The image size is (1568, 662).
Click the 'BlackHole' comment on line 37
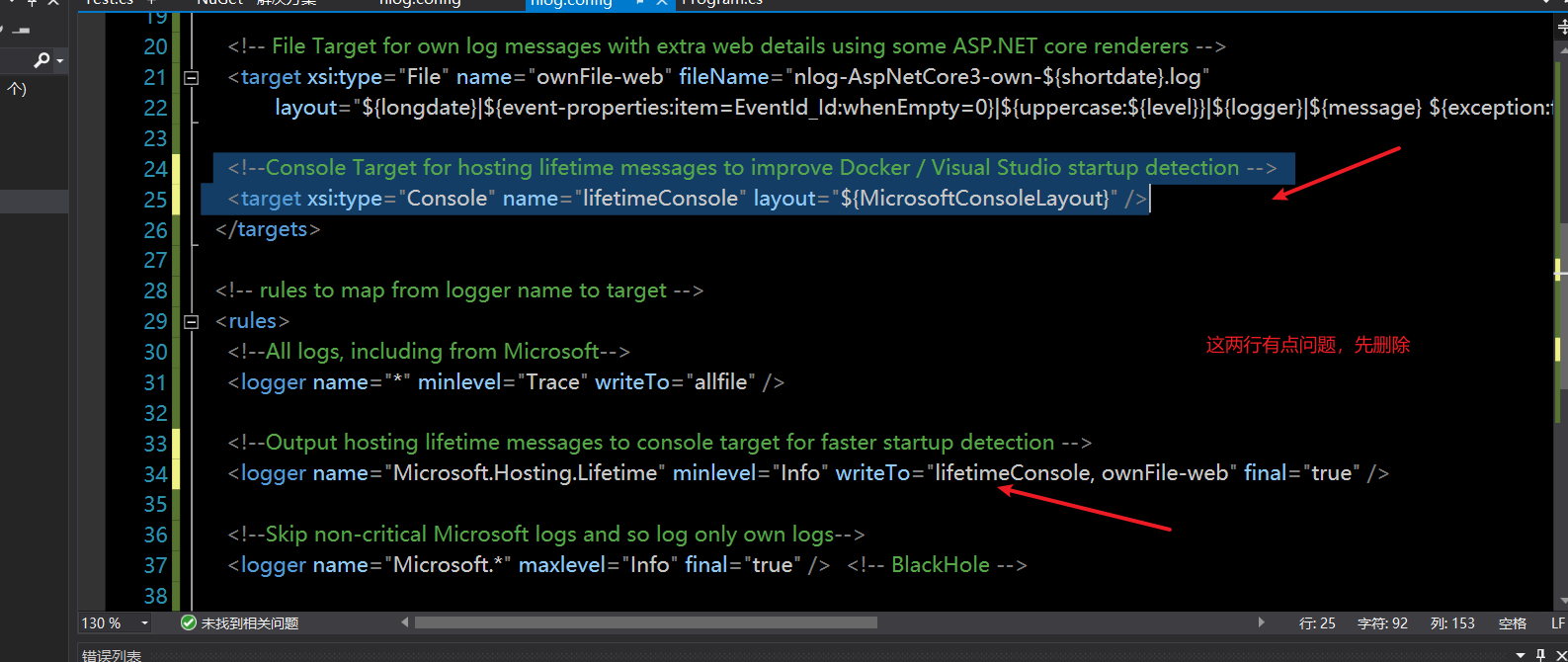(940, 565)
